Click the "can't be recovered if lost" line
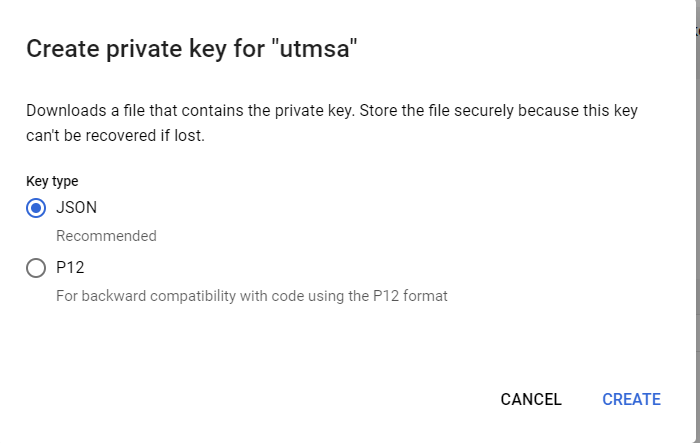700x443 pixels. [115, 135]
